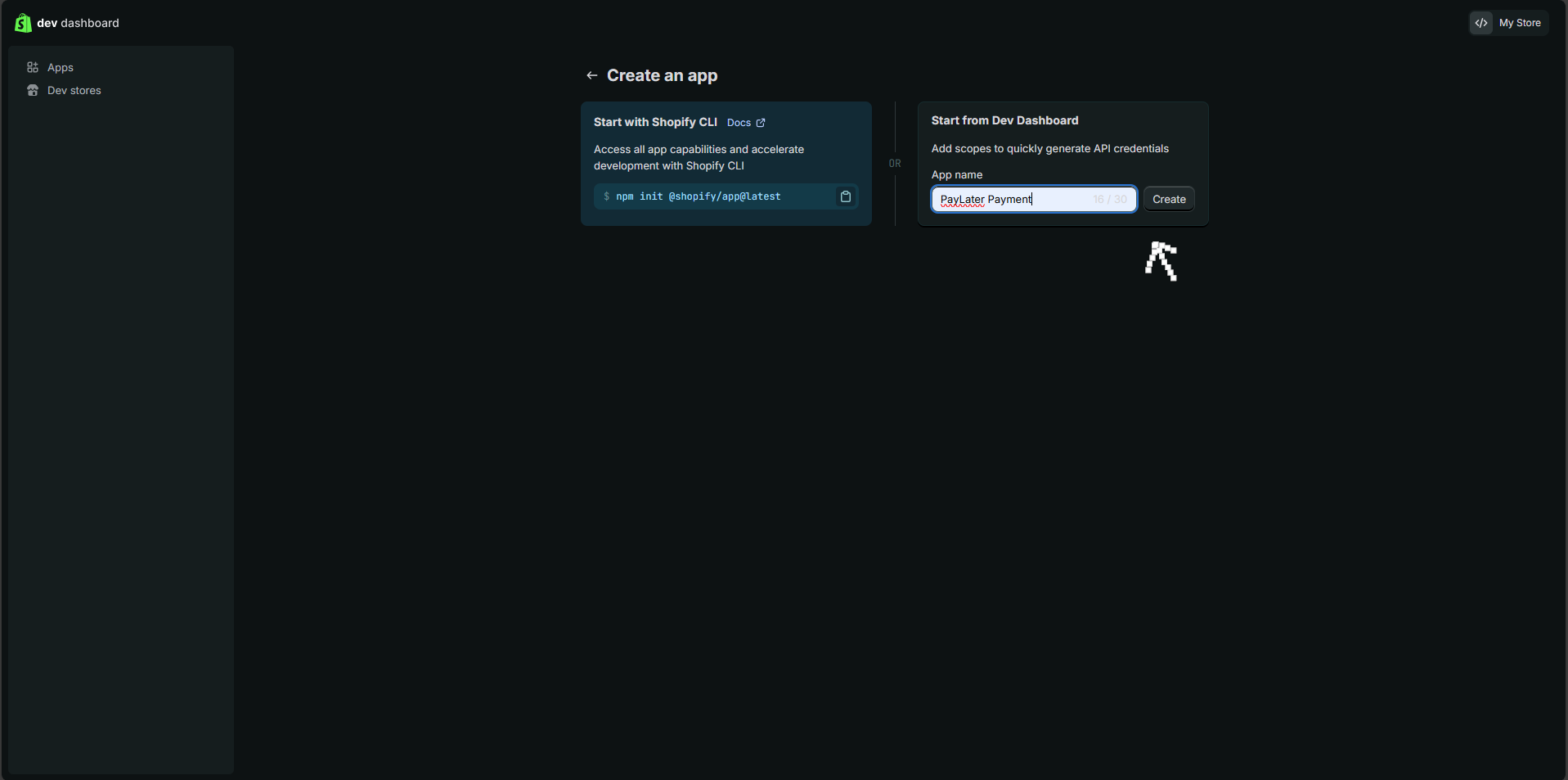Open the Apps section in sidebar

point(60,67)
